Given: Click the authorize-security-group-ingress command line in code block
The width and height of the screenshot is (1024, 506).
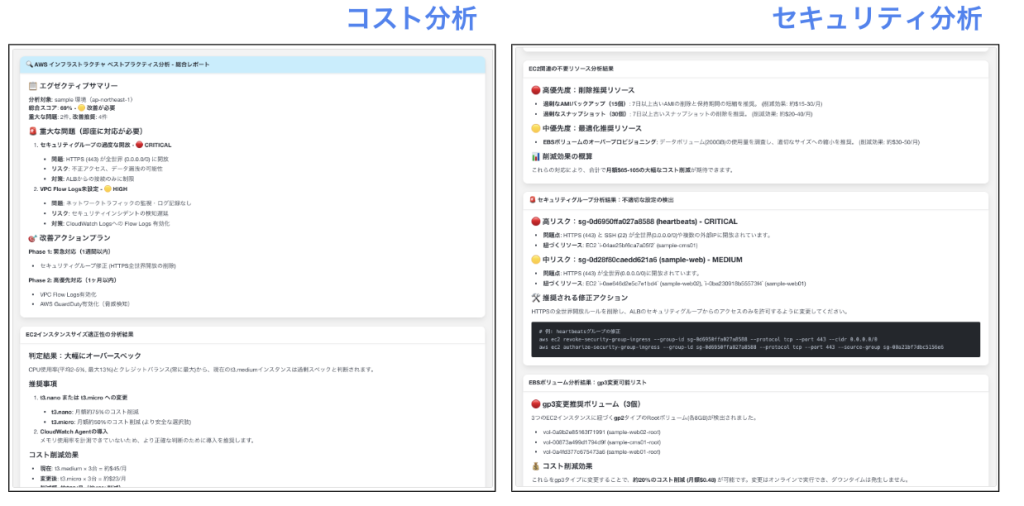Looking at the screenshot, I should [x=741, y=347].
